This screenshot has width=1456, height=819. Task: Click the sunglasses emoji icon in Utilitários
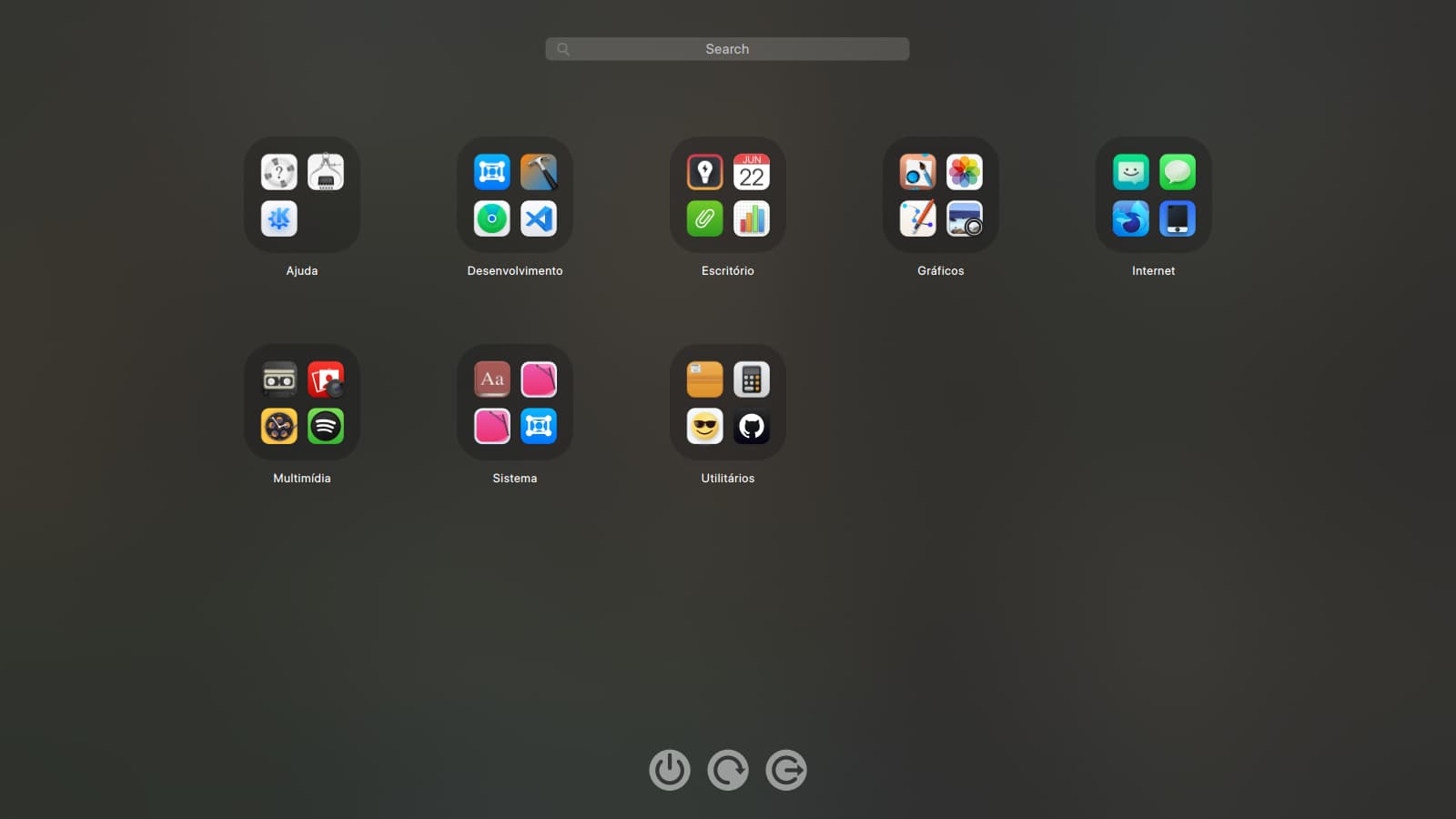coord(705,426)
